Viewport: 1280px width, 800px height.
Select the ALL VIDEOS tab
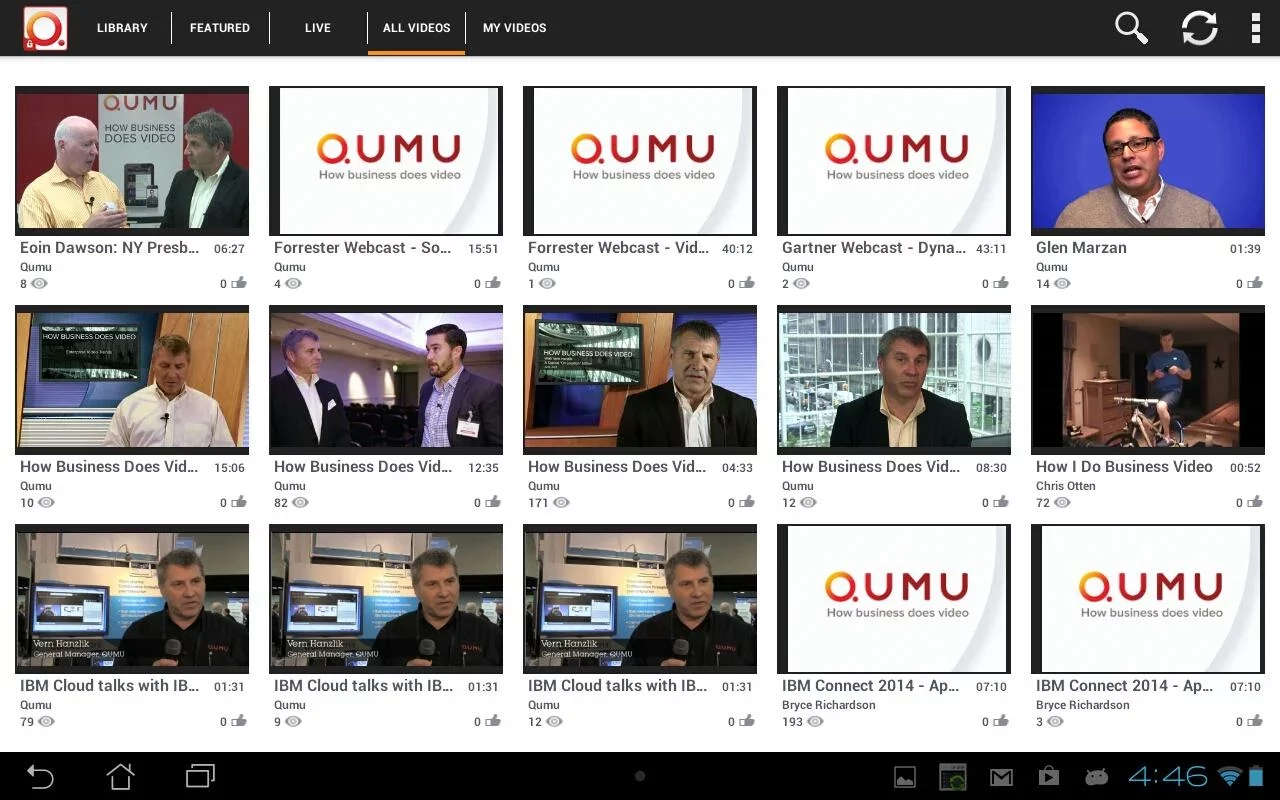coord(416,28)
